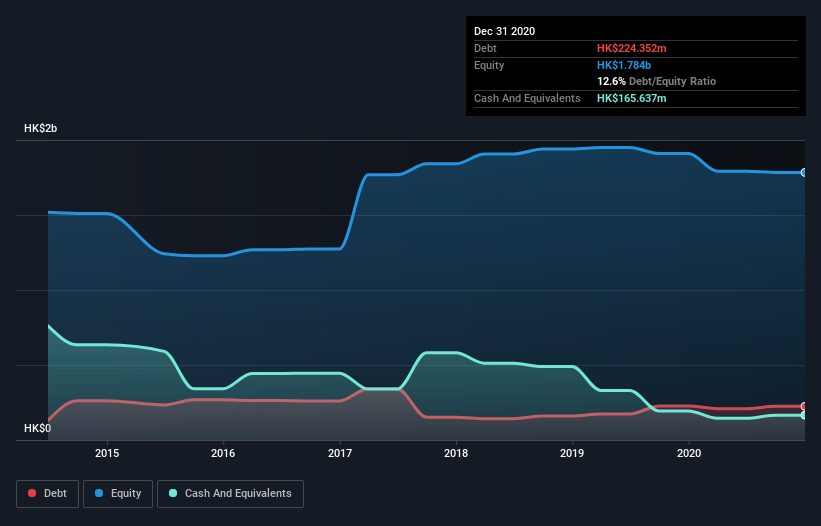Toggle Cash And Equivalents legend button

point(230,494)
